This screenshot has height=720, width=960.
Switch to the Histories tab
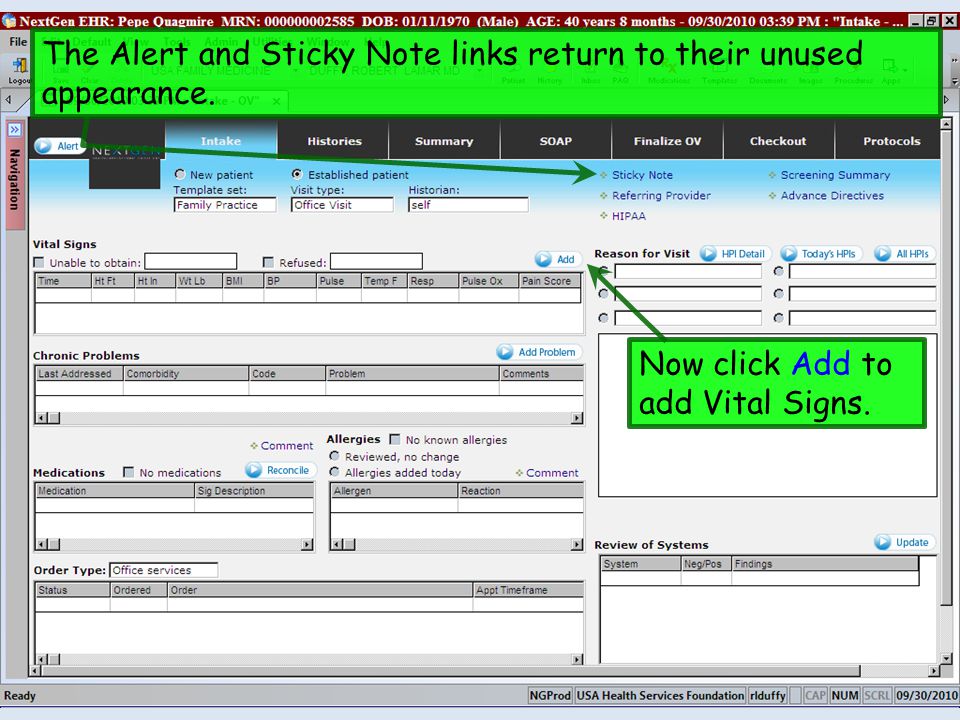[x=334, y=141]
